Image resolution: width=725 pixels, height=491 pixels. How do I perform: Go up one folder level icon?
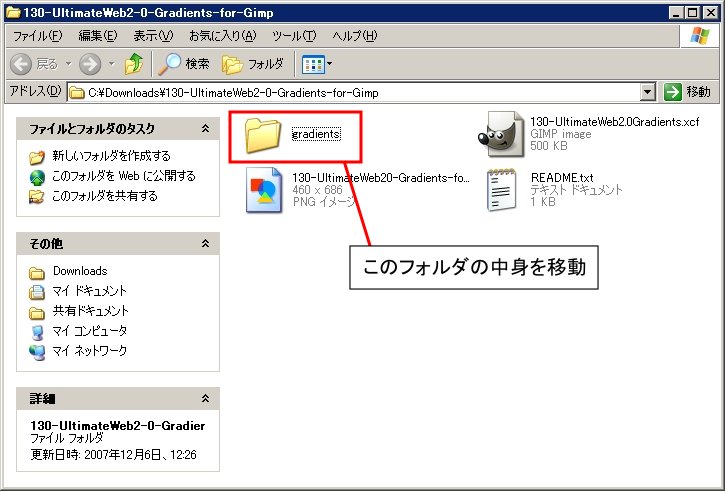134,64
